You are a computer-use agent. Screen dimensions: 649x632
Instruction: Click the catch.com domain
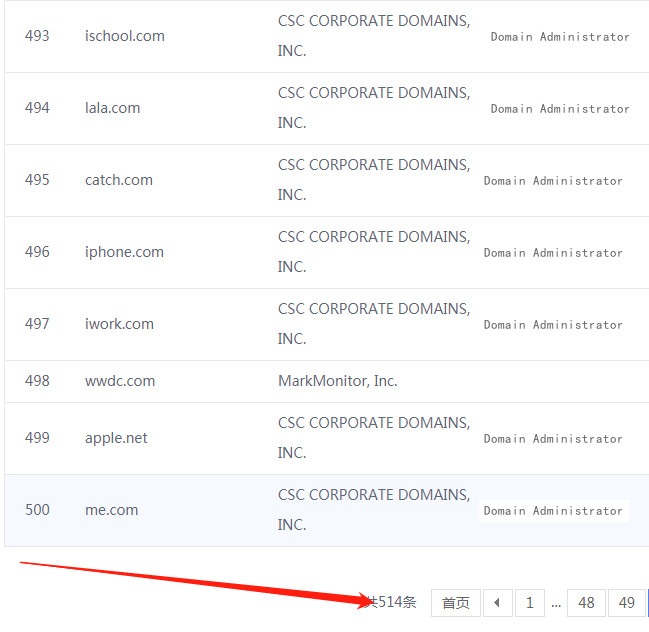pos(119,180)
